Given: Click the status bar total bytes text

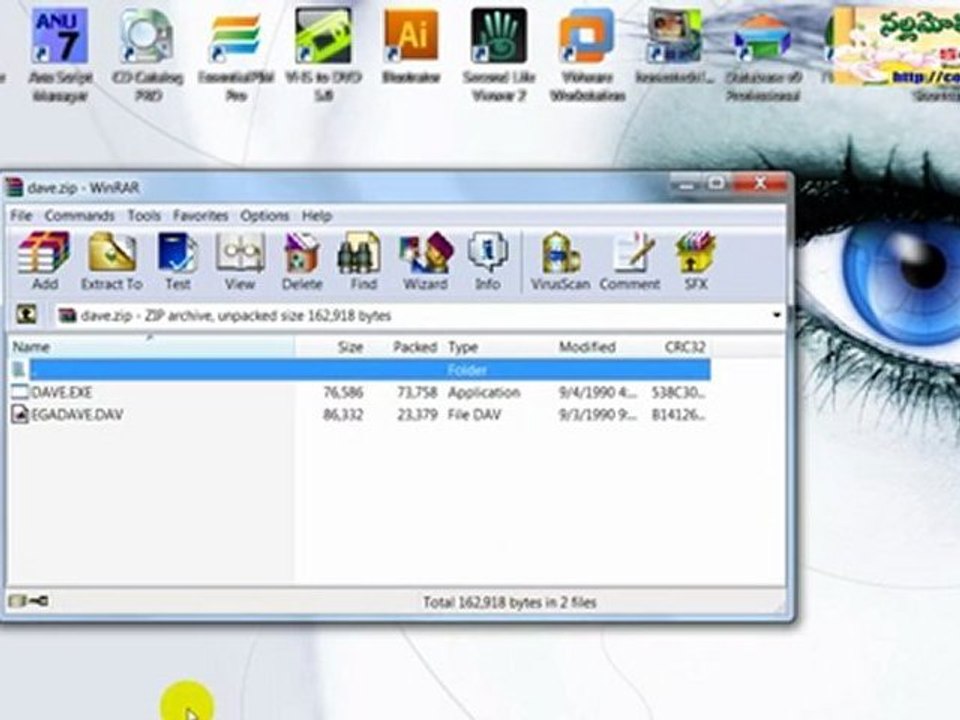Looking at the screenshot, I should tap(509, 602).
